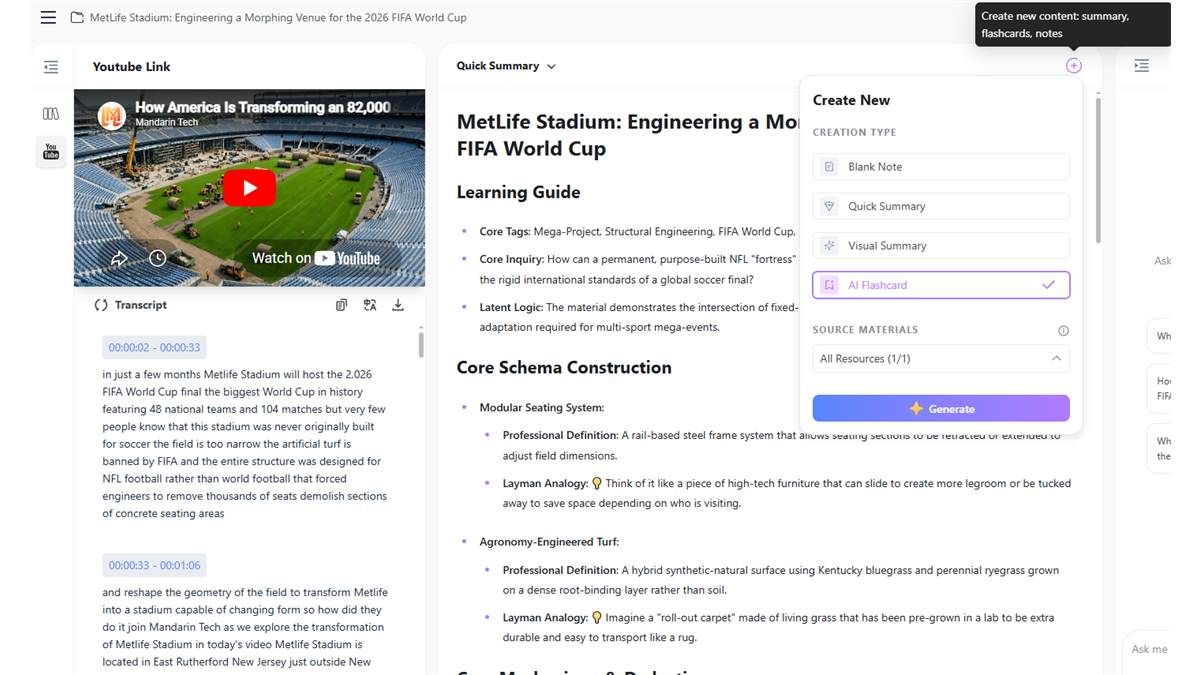1200x675 pixels.
Task: Expand the All Resources (1/1) dropdown
Action: (x=941, y=358)
